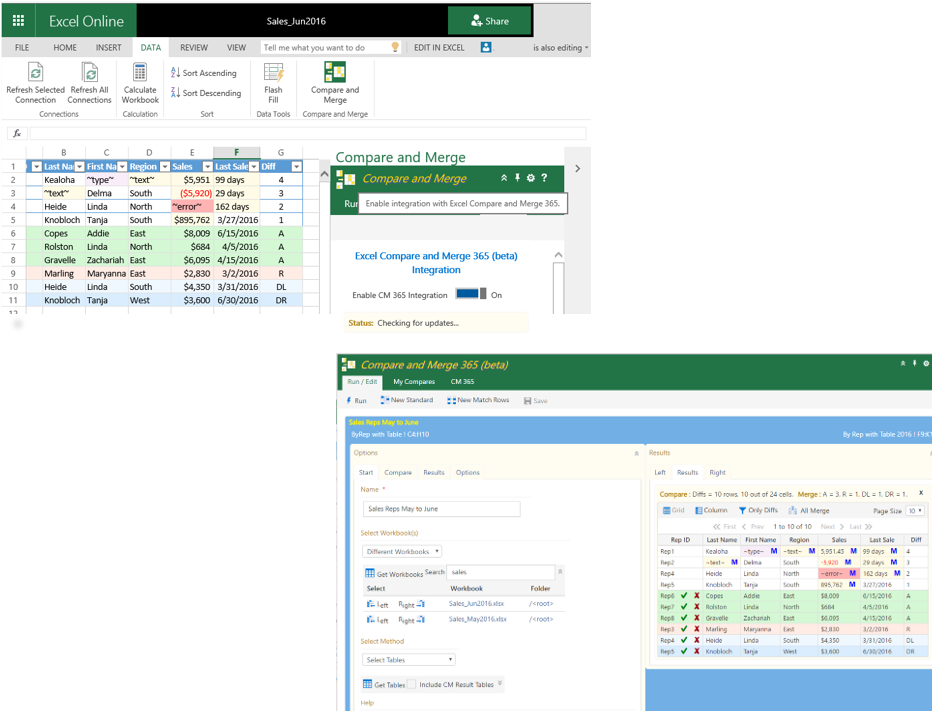Click the "is also editing" dropdown
Viewport: 935px width, 711px height.
point(561,48)
